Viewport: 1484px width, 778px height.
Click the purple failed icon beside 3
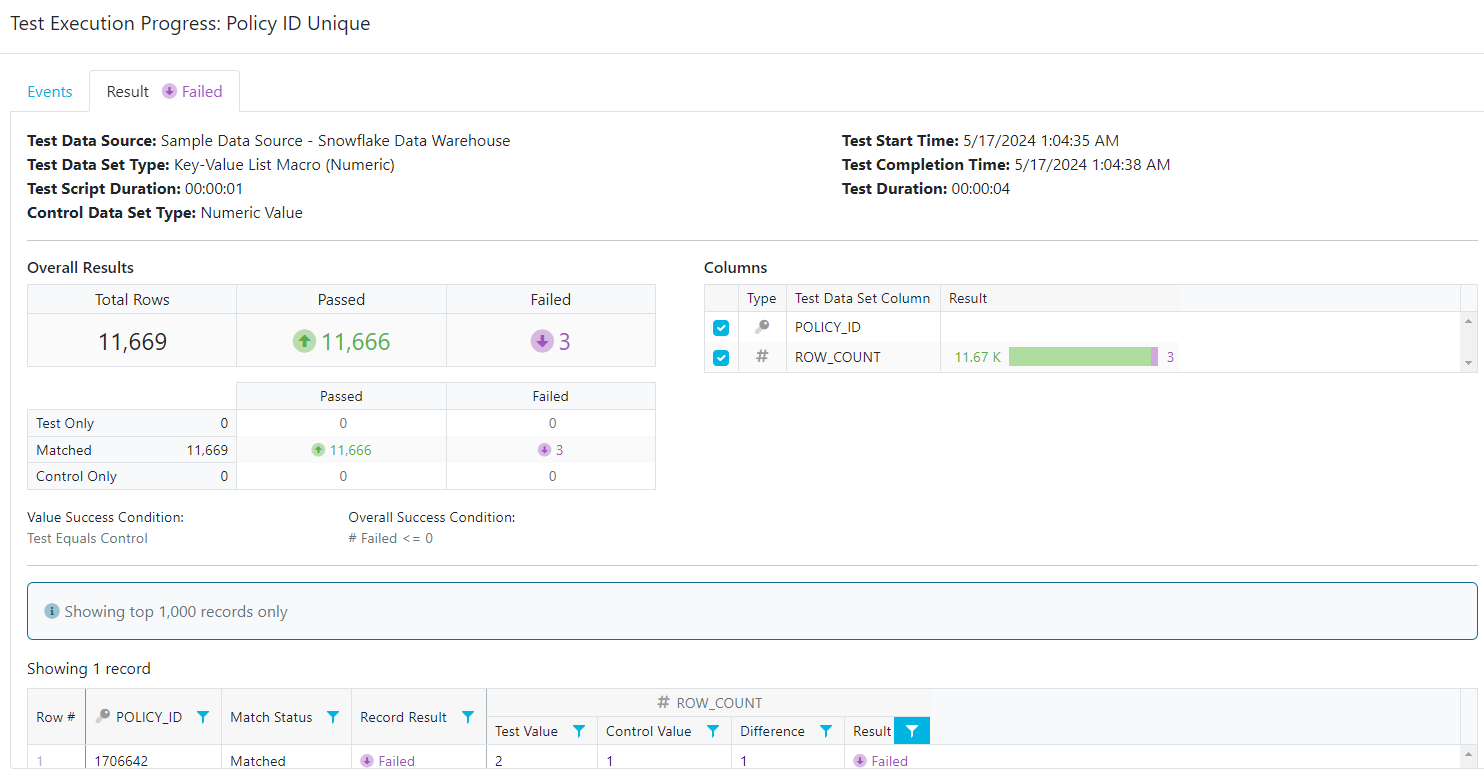[x=541, y=342]
